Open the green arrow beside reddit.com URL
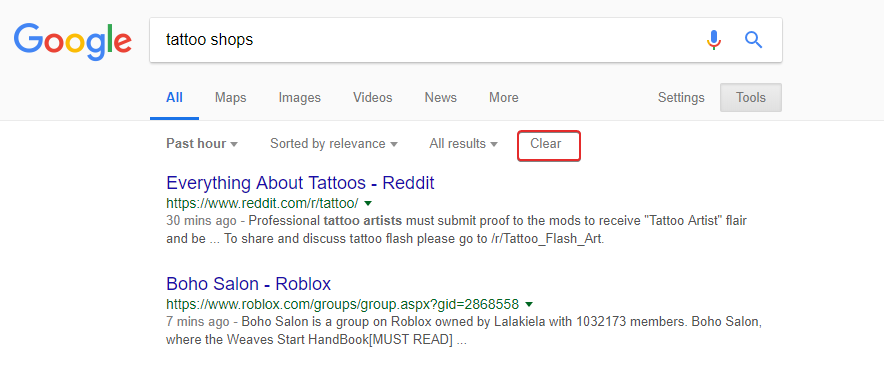 pyautogui.click(x=368, y=202)
